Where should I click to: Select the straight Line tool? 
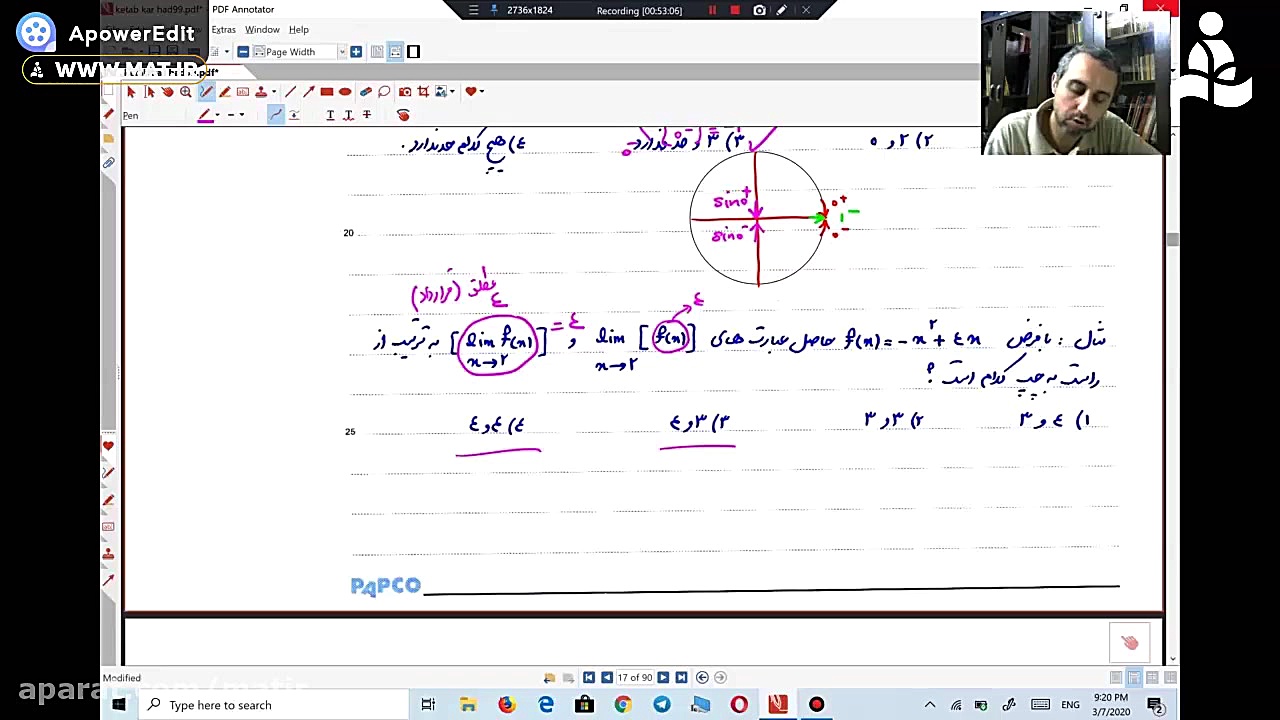point(290,92)
